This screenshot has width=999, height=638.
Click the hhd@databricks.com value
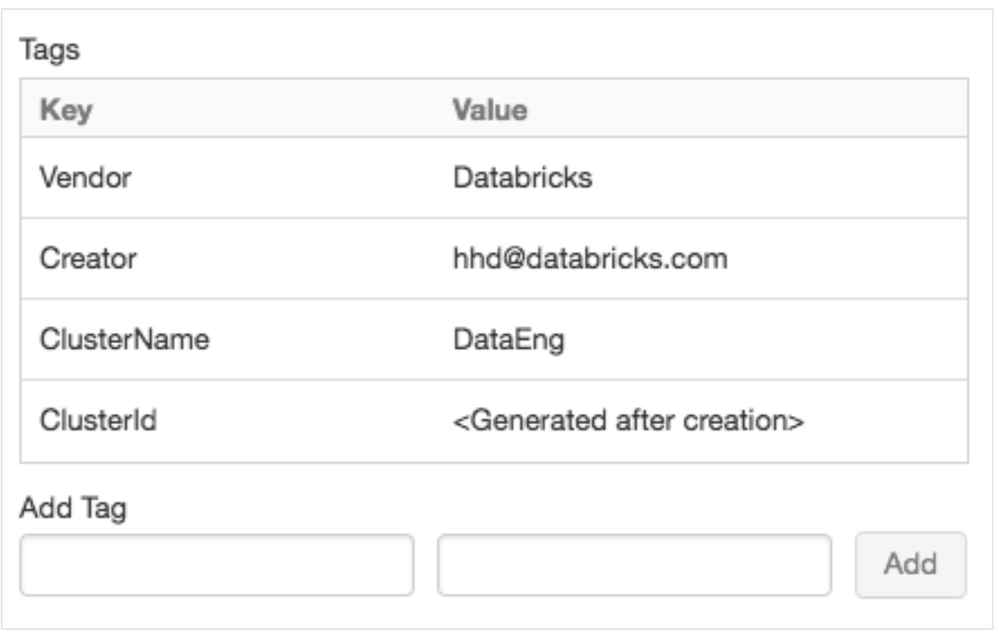click(590, 259)
